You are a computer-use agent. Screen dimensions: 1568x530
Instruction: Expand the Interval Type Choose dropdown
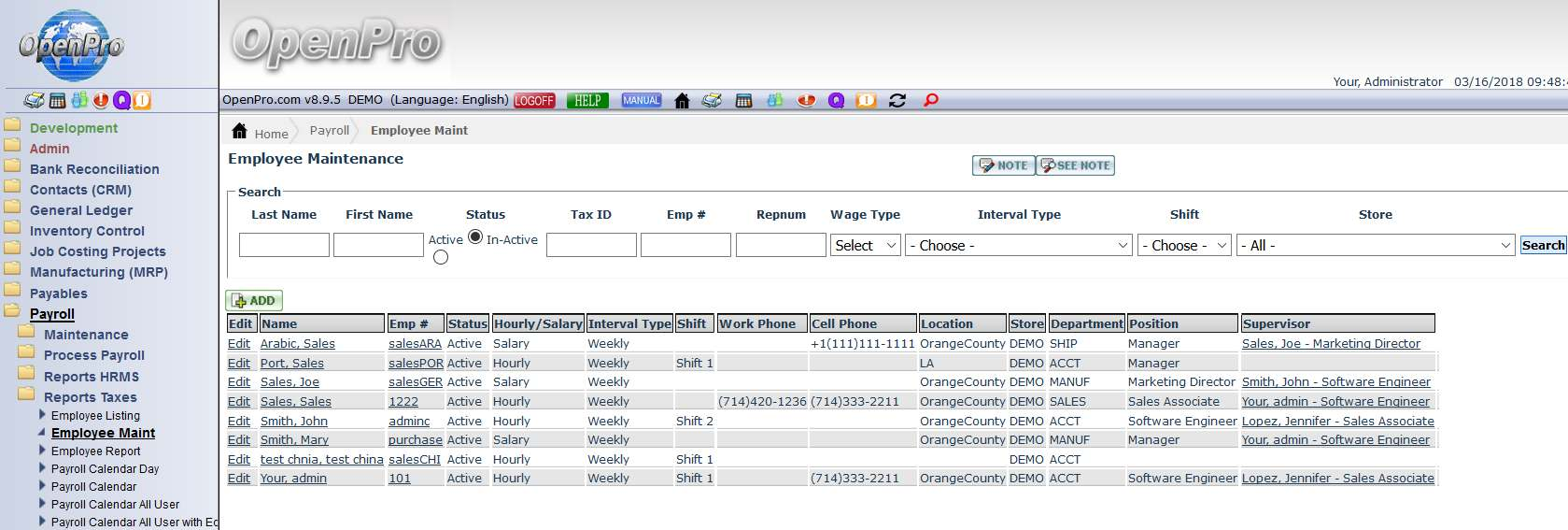click(1018, 245)
